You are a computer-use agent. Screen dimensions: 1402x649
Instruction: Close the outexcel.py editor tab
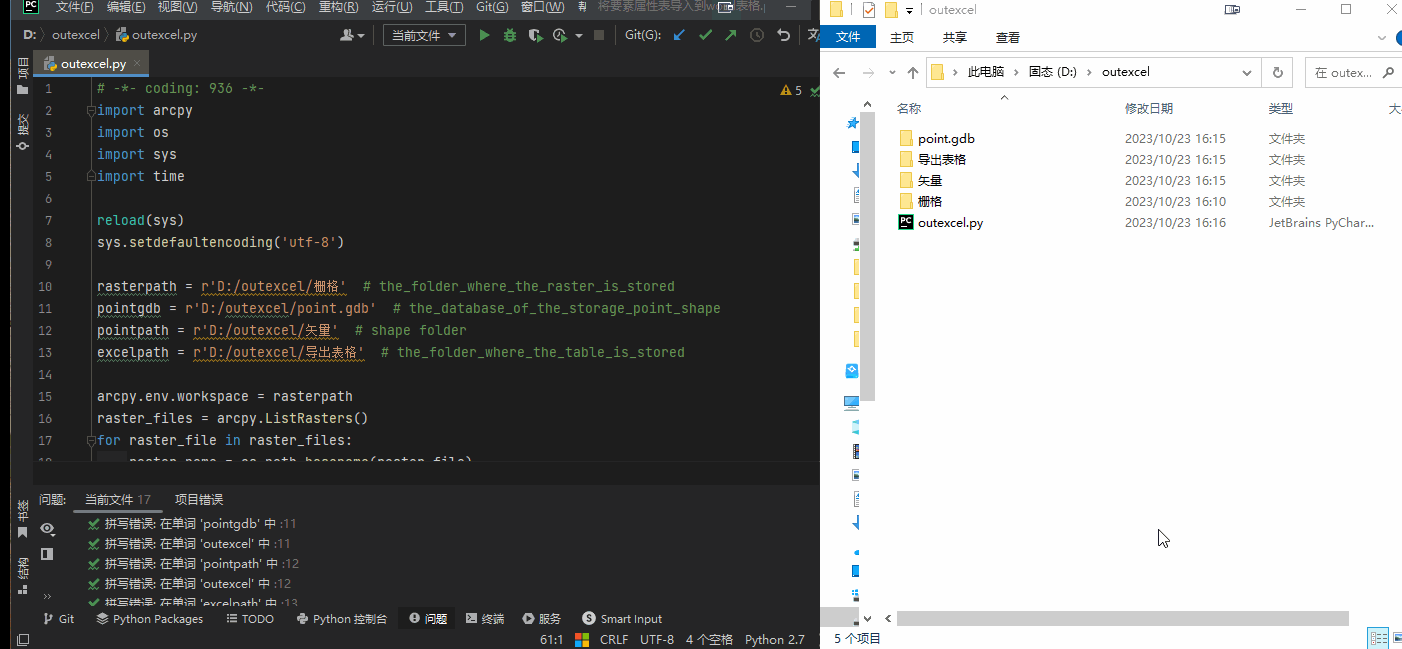pyautogui.click(x=139, y=64)
